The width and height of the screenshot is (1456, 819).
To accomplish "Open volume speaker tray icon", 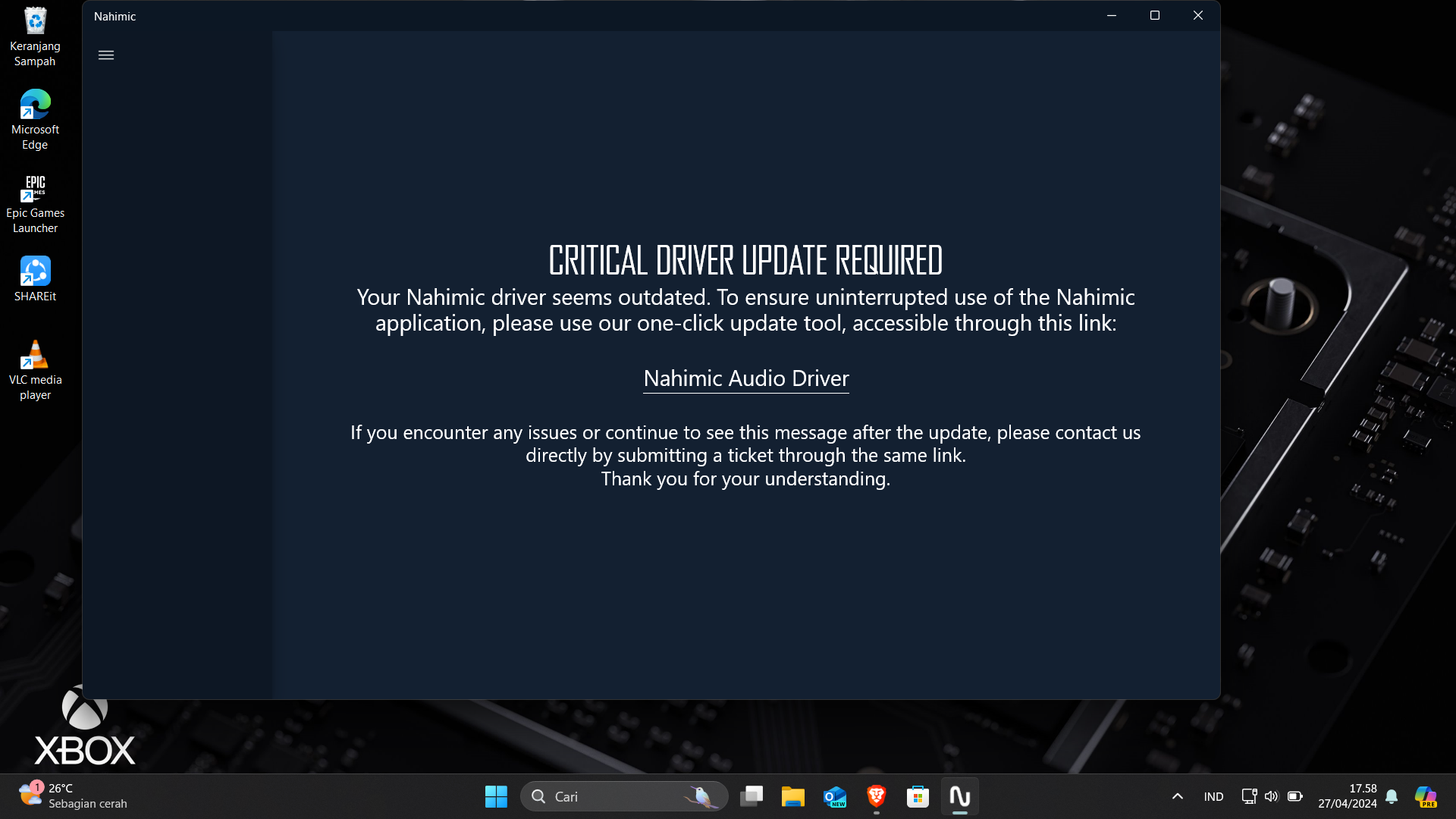I will click(x=1272, y=796).
